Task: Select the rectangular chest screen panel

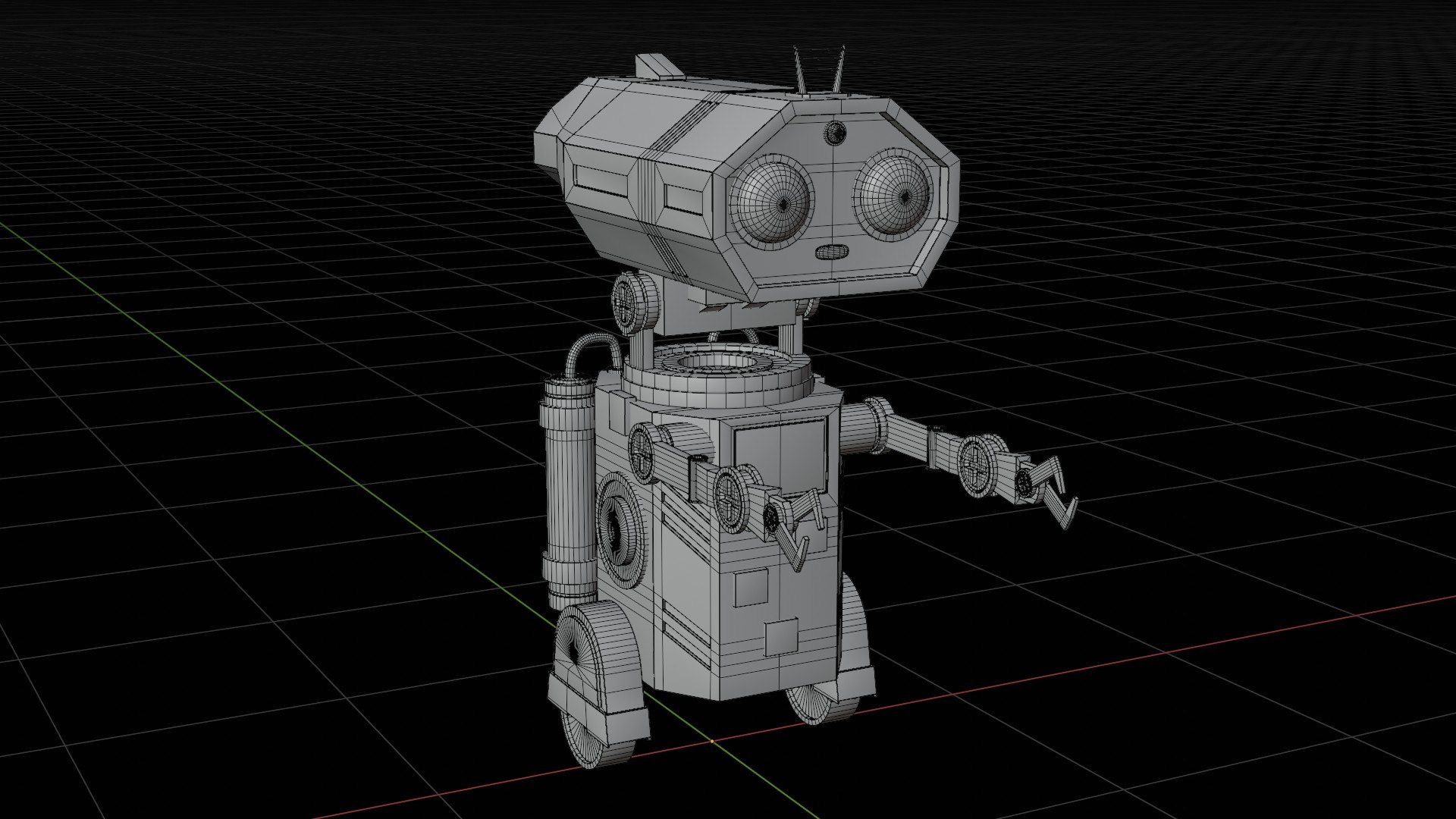Action: point(780,457)
